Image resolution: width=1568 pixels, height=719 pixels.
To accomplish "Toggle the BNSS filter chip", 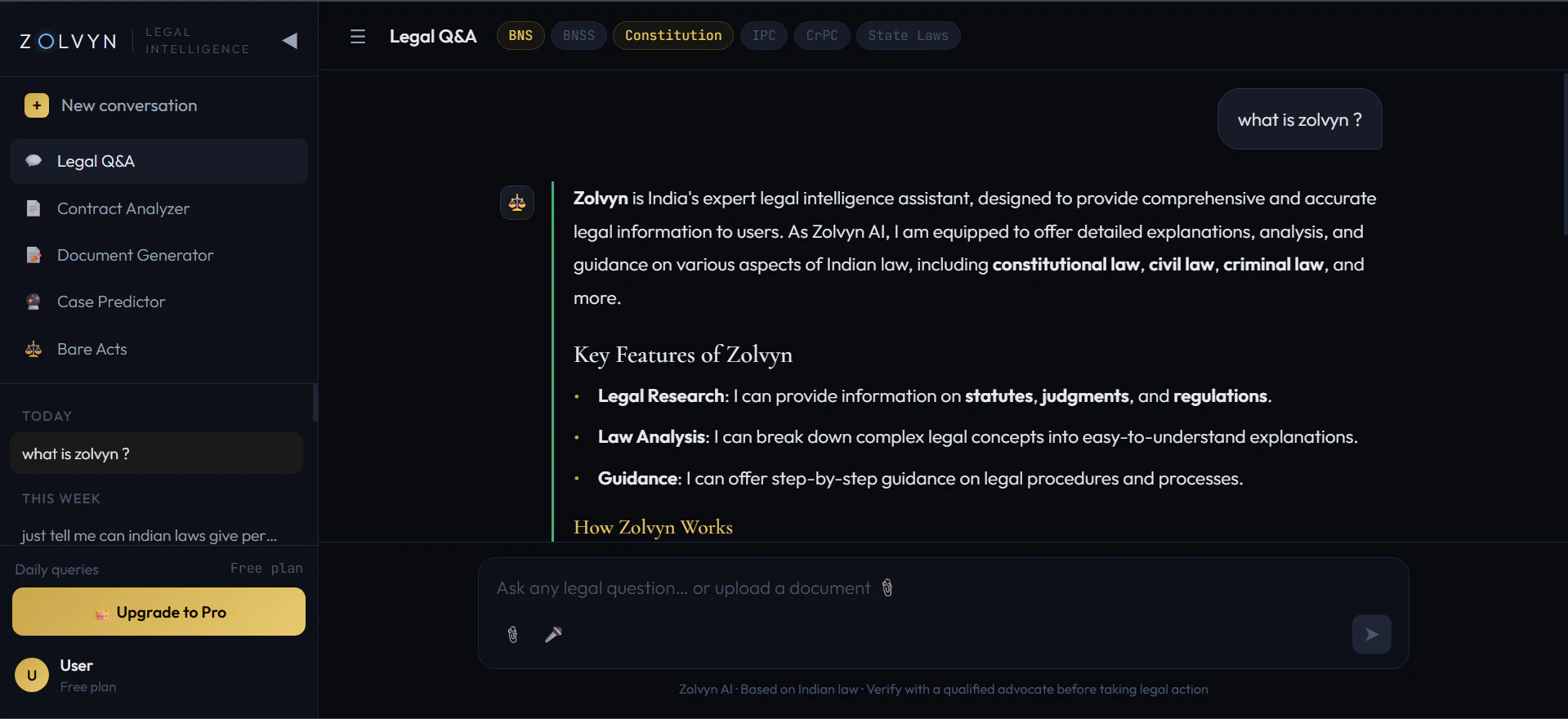I will [579, 35].
